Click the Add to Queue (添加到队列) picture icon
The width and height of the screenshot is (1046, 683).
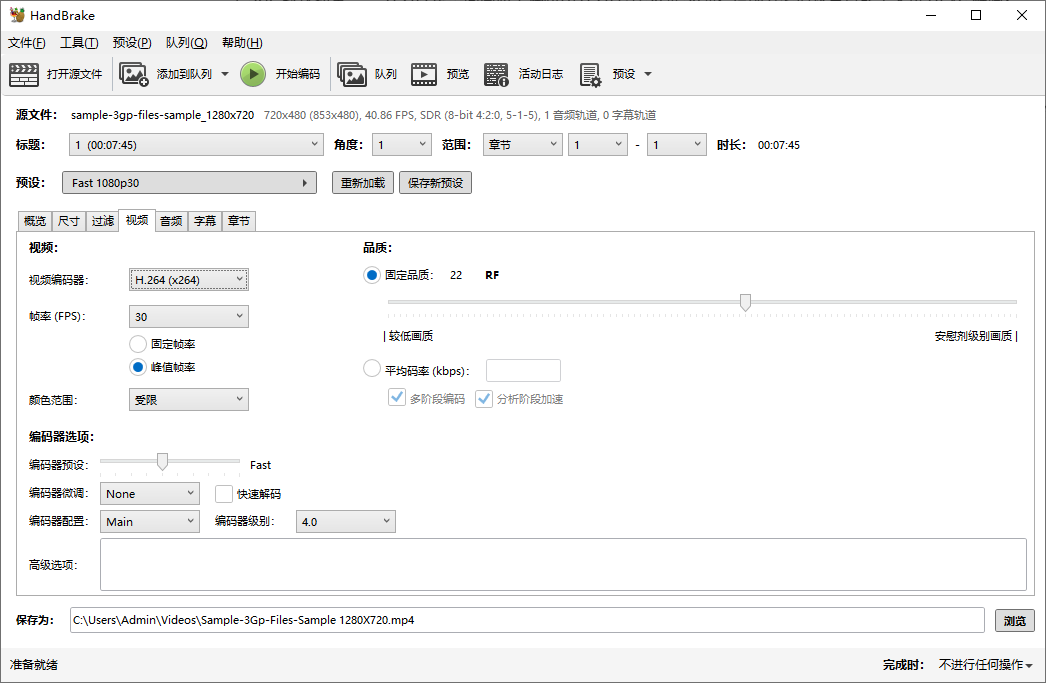click(133, 74)
